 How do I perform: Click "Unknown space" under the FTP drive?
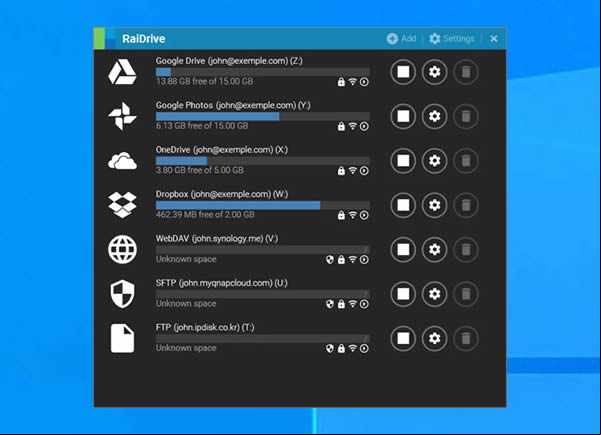(x=186, y=348)
